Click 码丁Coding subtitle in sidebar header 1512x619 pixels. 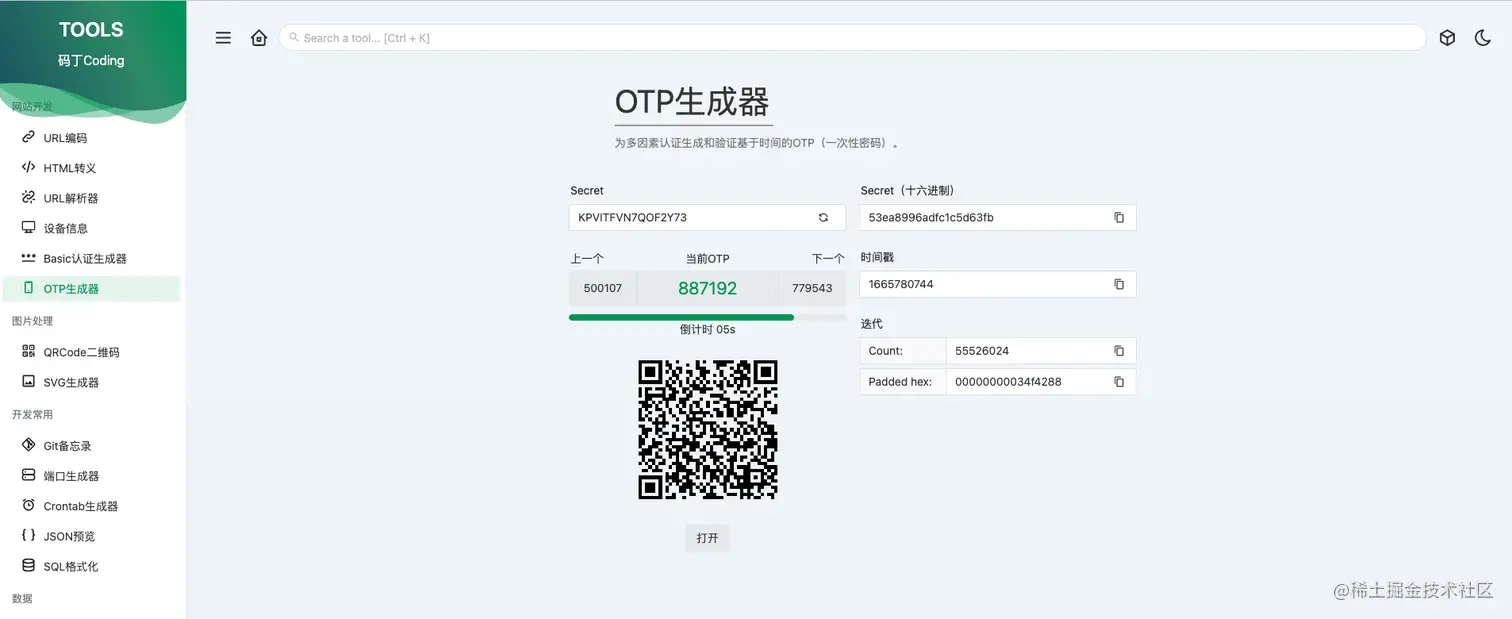(x=91, y=60)
